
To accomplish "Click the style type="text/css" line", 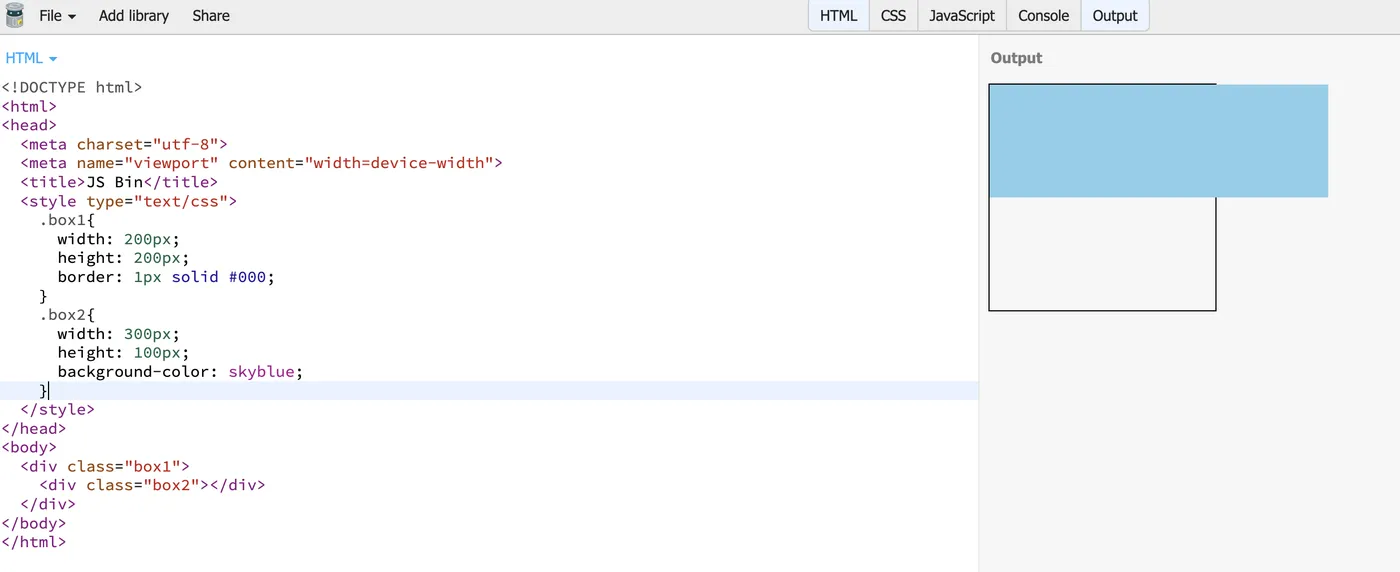I will 128,201.
